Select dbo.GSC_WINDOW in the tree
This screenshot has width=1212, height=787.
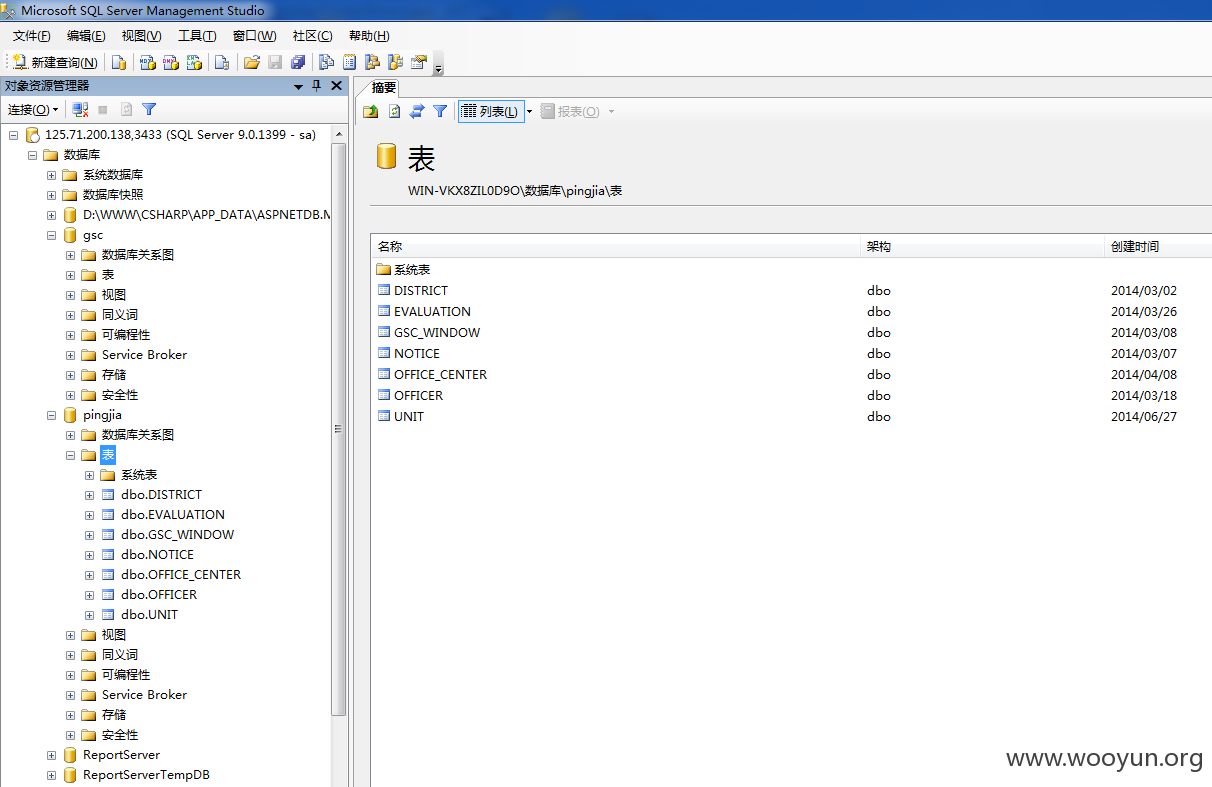tap(177, 535)
